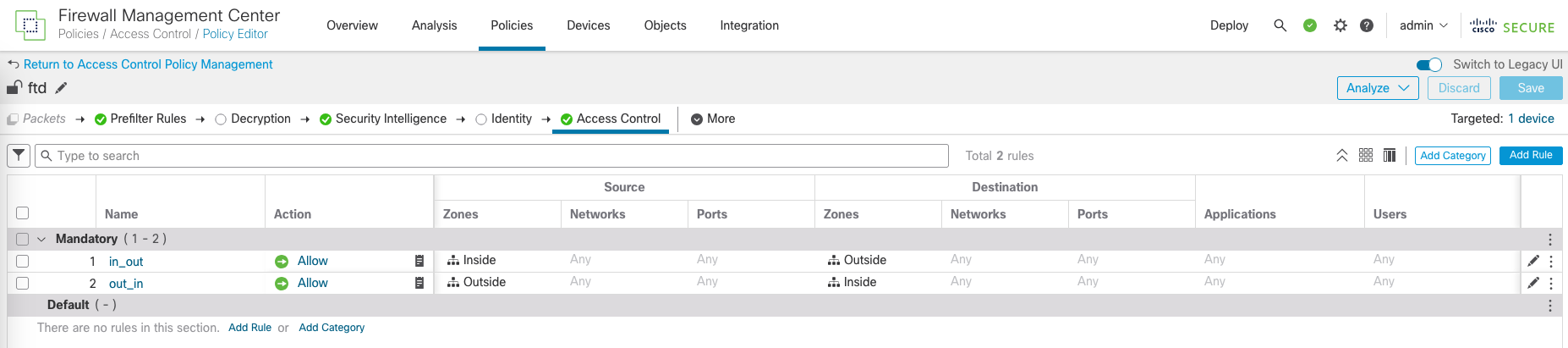Open the help question mark icon
The width and height of the screenshot is (1568, 348).
tap(1366, 25)
